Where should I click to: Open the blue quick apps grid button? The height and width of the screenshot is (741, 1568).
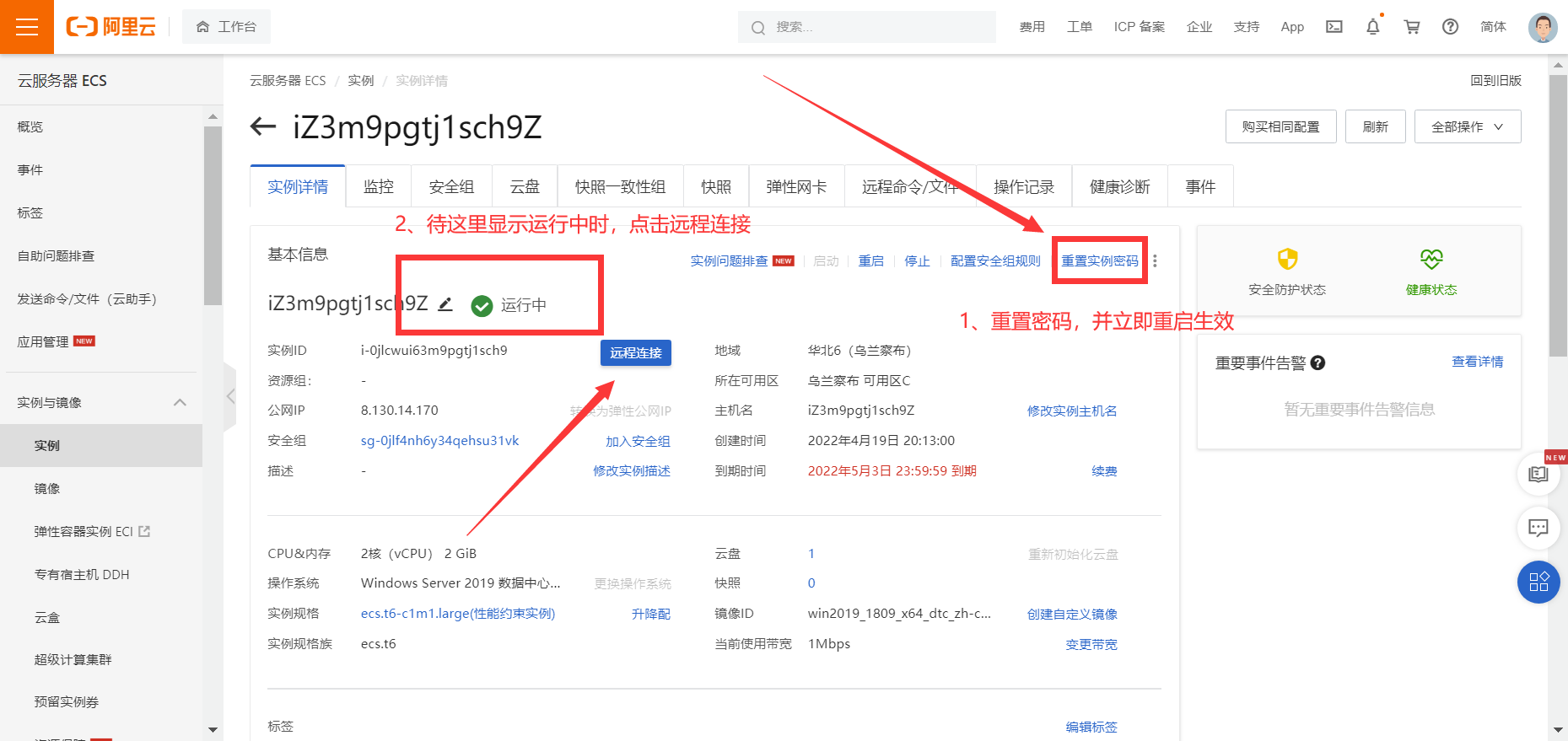1538,582
